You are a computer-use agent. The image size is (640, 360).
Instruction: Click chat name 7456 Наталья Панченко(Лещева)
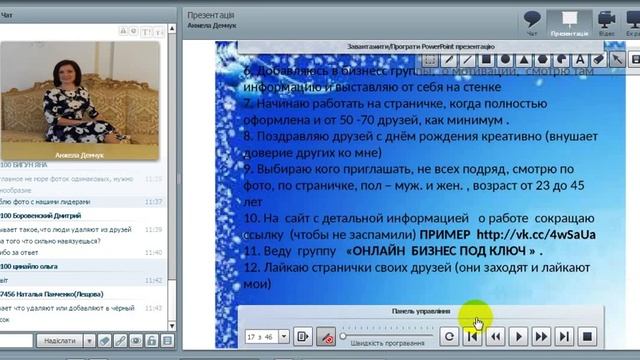click(52, 294)
